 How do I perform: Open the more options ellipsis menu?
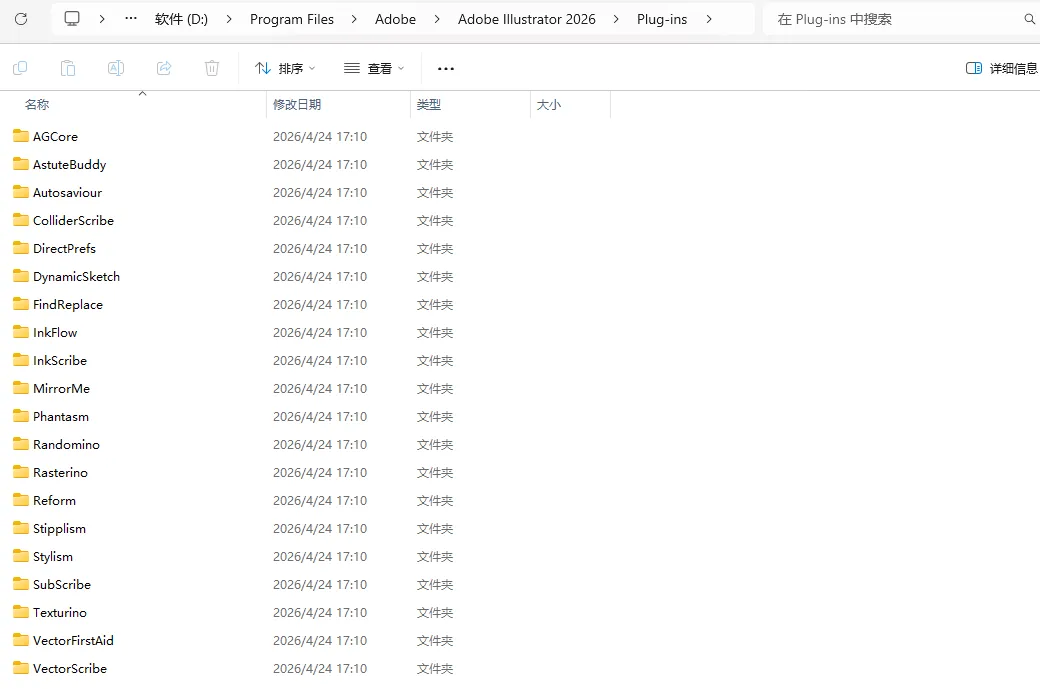tap(446, 68)
